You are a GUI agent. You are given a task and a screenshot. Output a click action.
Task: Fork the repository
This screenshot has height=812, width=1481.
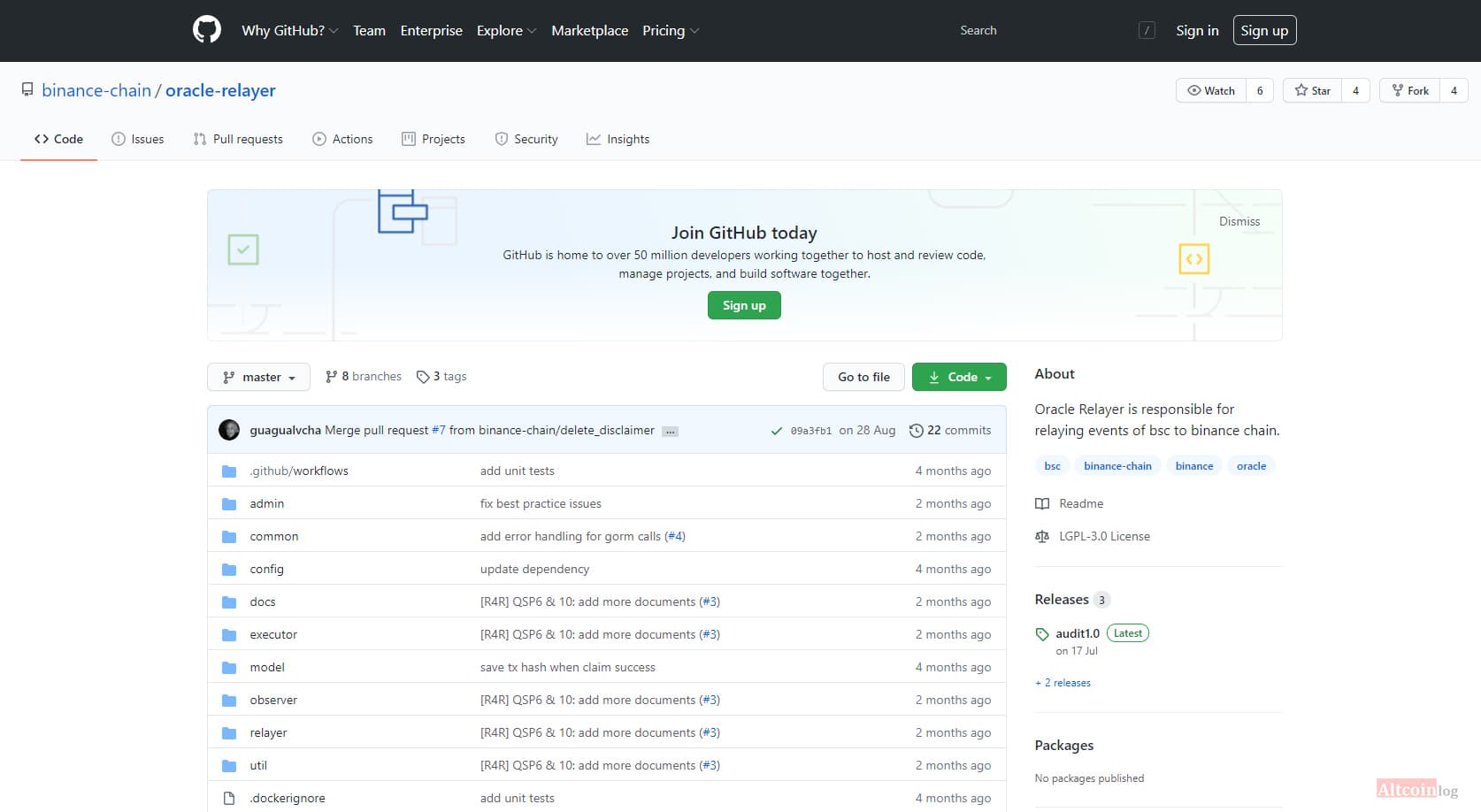[x=1409, y=90]
